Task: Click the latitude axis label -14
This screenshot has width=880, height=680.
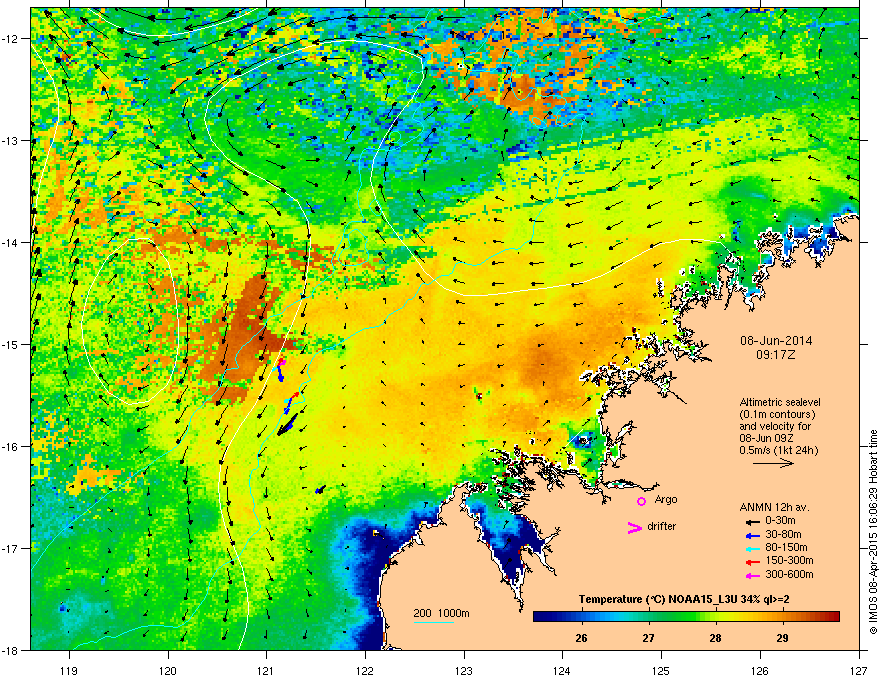Action: 10,242
